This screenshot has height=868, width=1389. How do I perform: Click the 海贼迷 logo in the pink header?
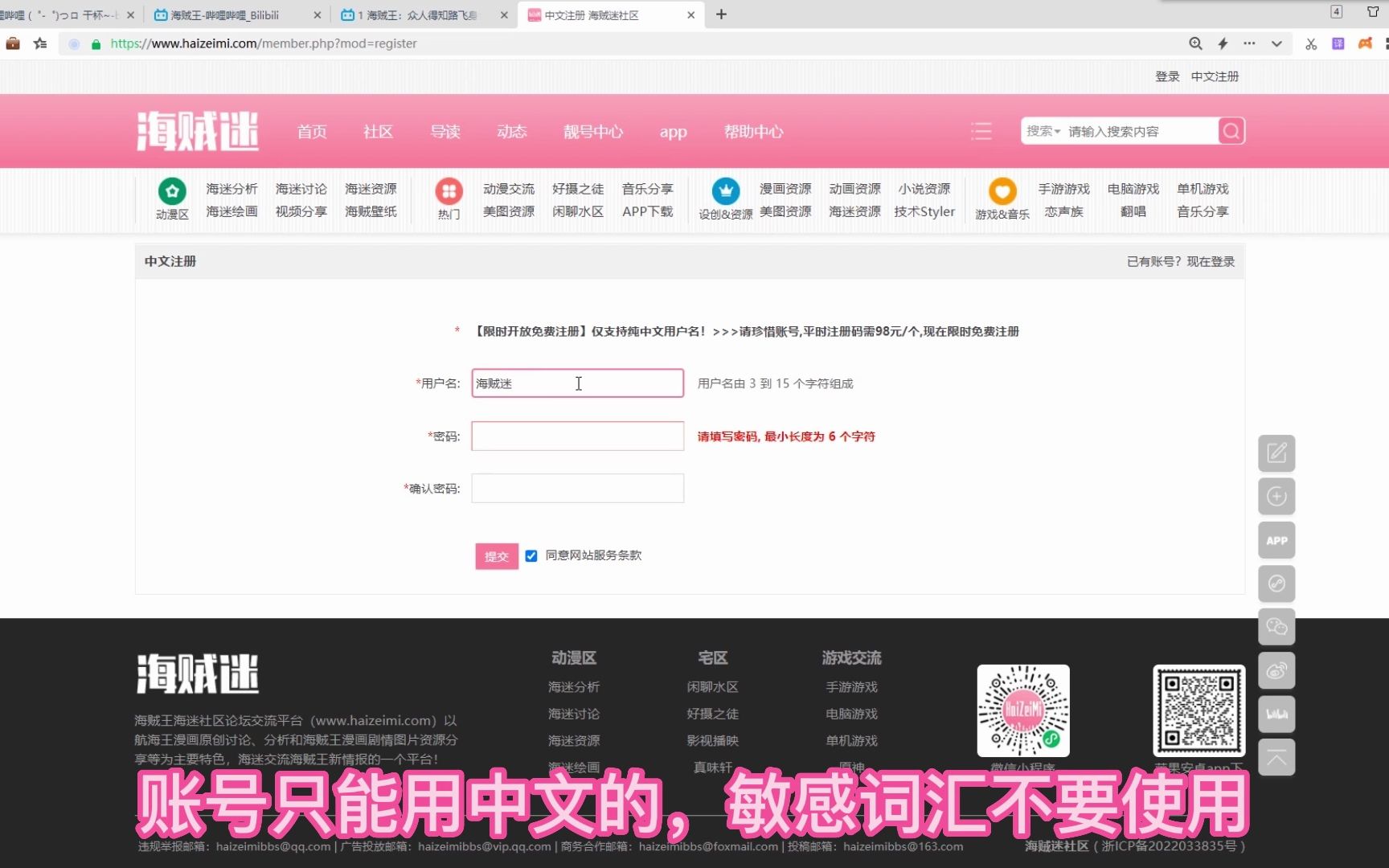point(197,131)
